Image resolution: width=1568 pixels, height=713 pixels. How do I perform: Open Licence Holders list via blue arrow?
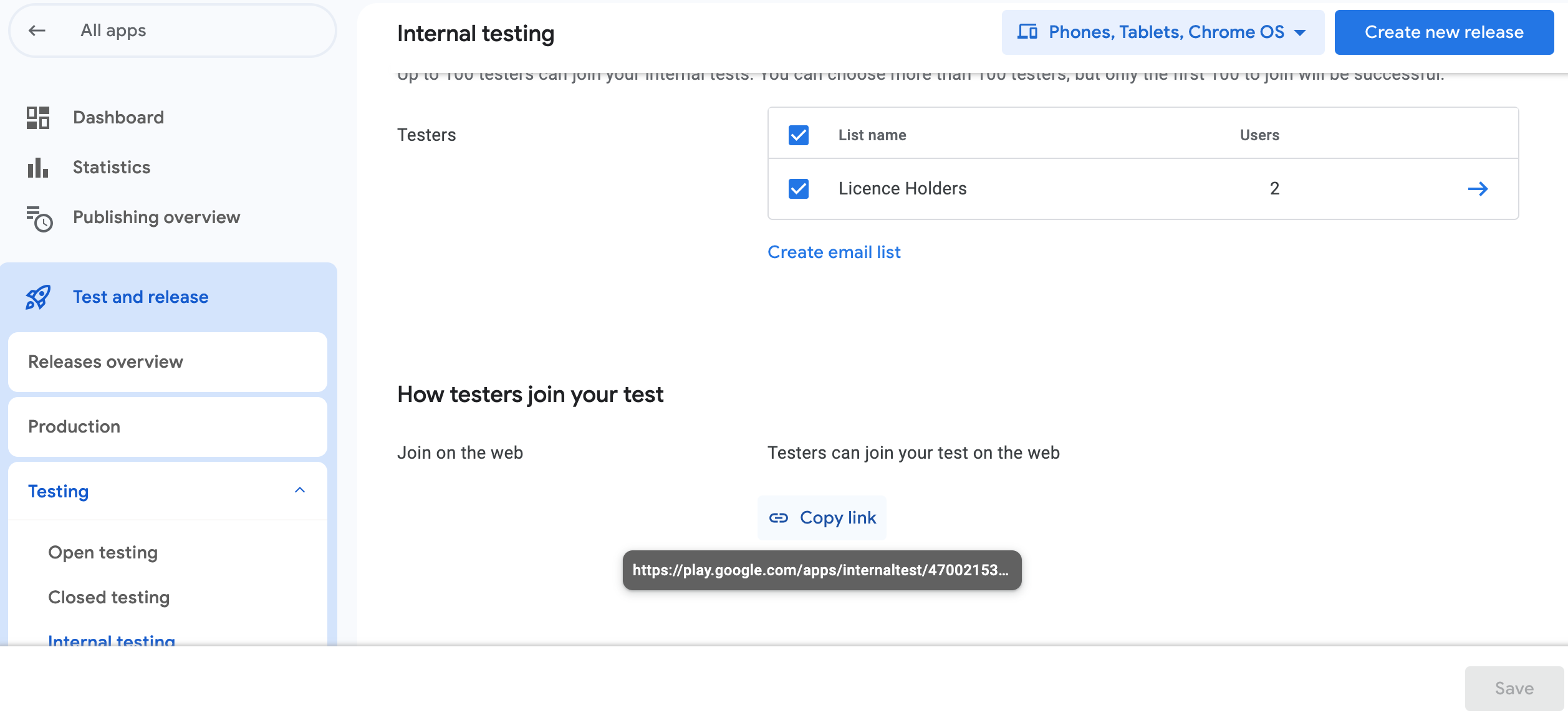pos(1479,189)
